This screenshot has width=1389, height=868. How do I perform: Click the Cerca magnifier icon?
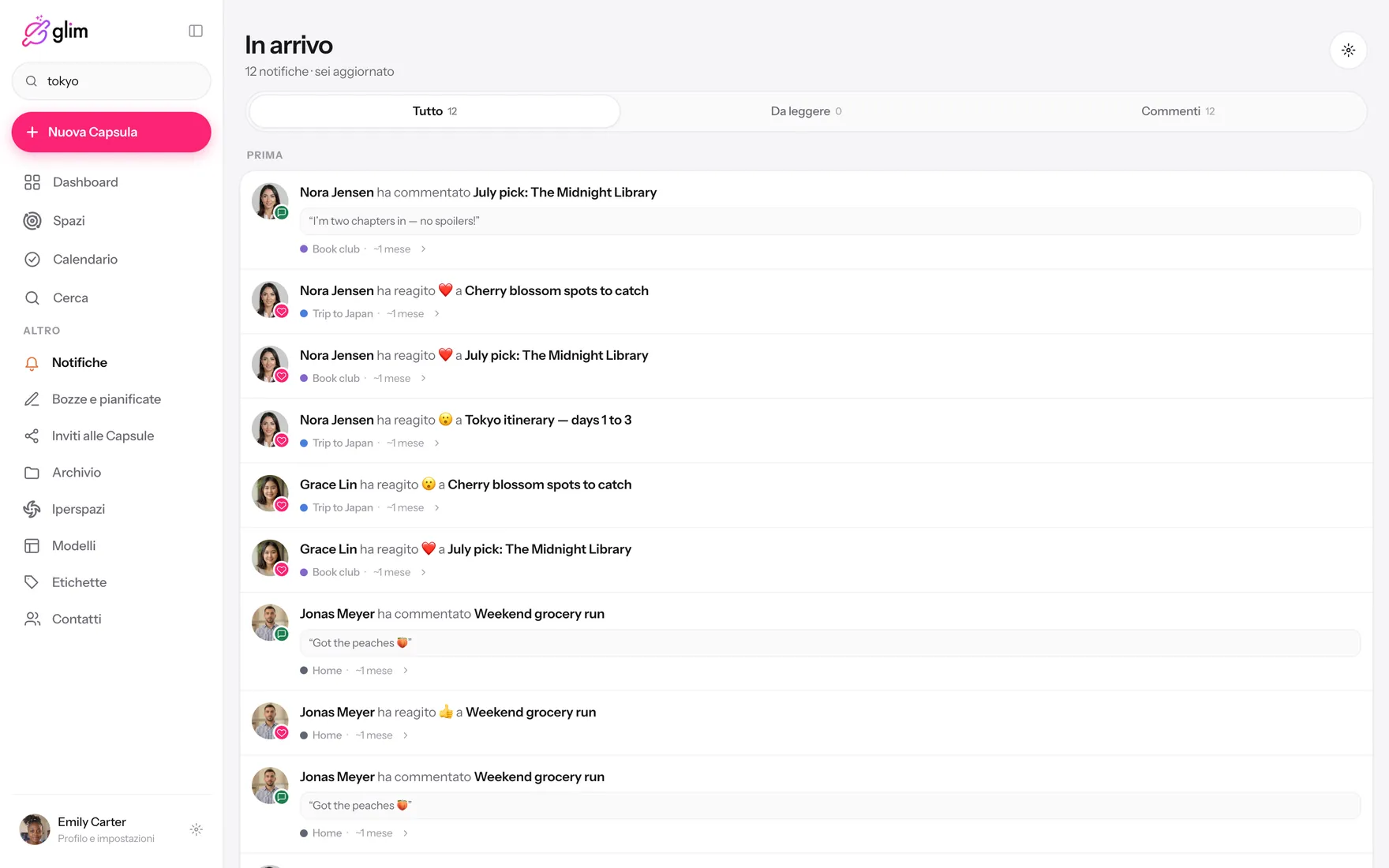(32, 298)
